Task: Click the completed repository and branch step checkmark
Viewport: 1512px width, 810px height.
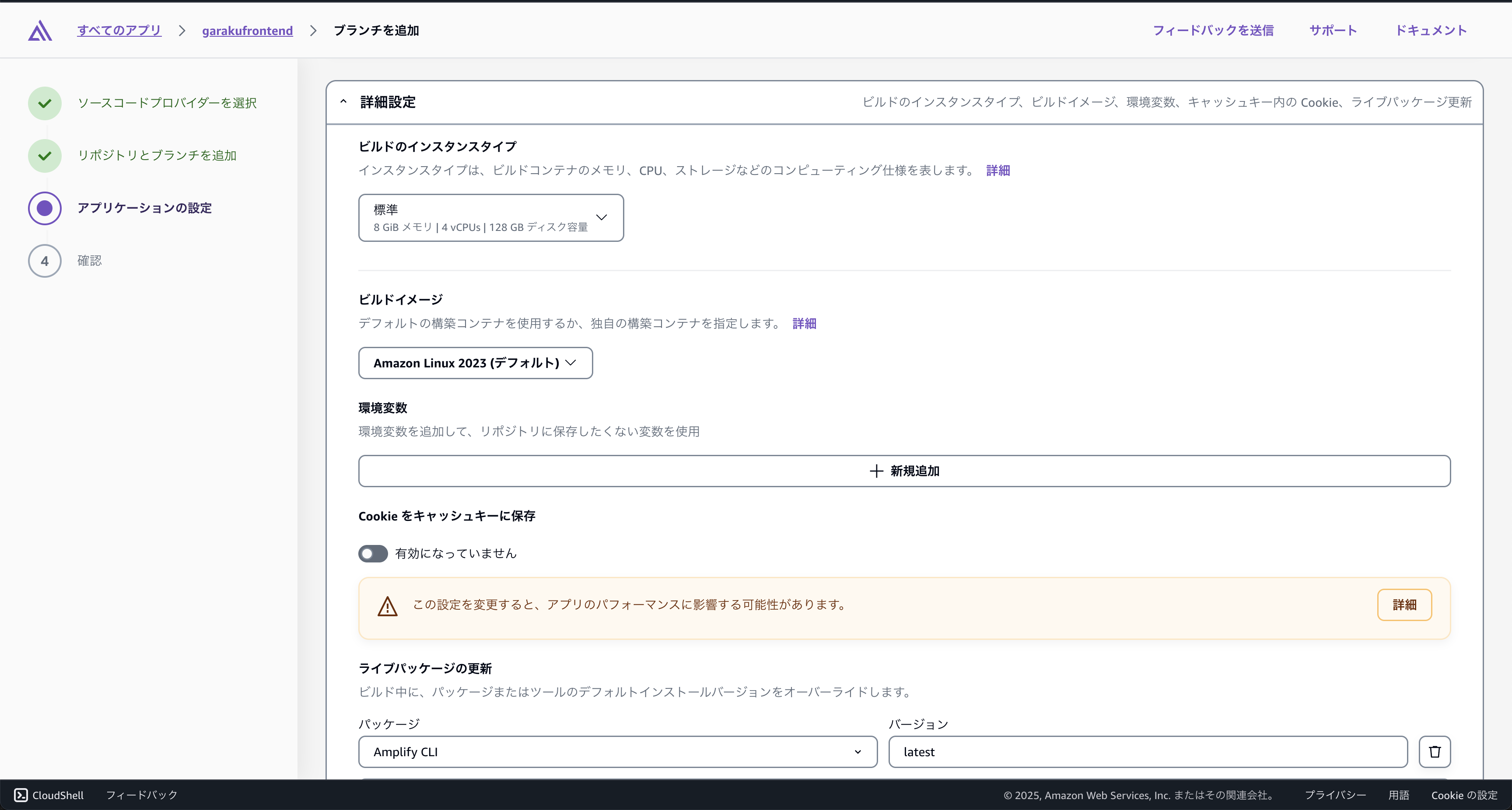Action: coord(45,156)
